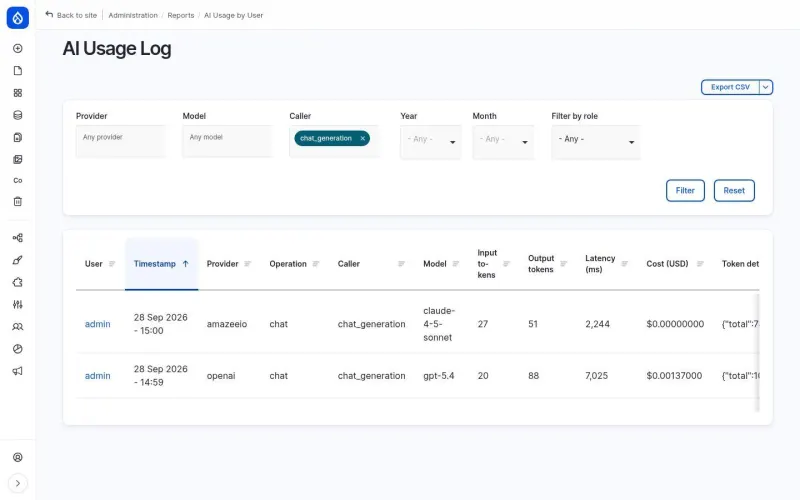
Task: Expand the sidebar with the chevron button
Action: [x=17, y=483]
